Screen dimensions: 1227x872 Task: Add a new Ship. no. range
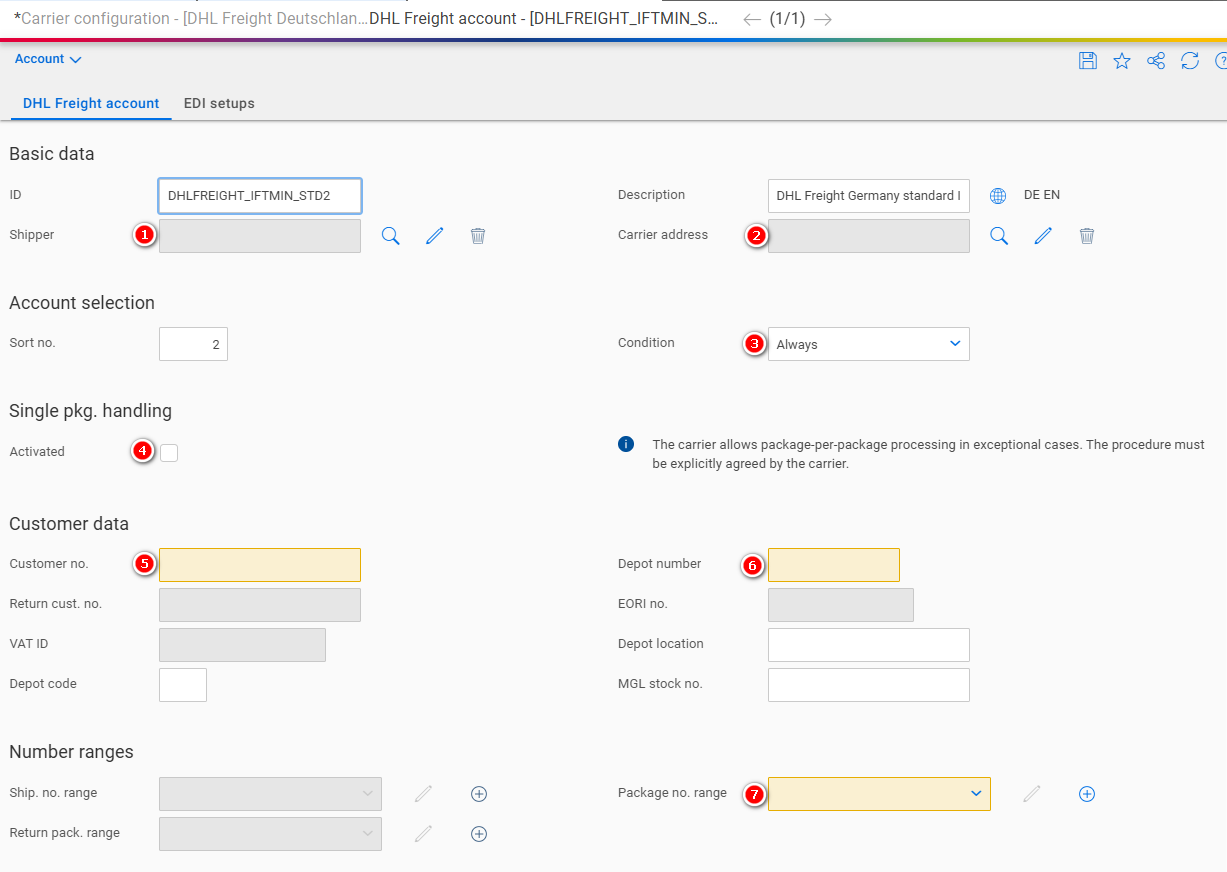click(479, 794)
